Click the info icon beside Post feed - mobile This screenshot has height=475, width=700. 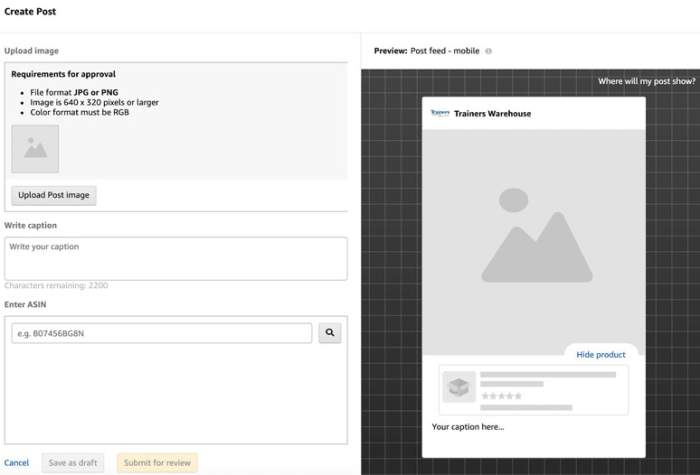click(489, 51)
